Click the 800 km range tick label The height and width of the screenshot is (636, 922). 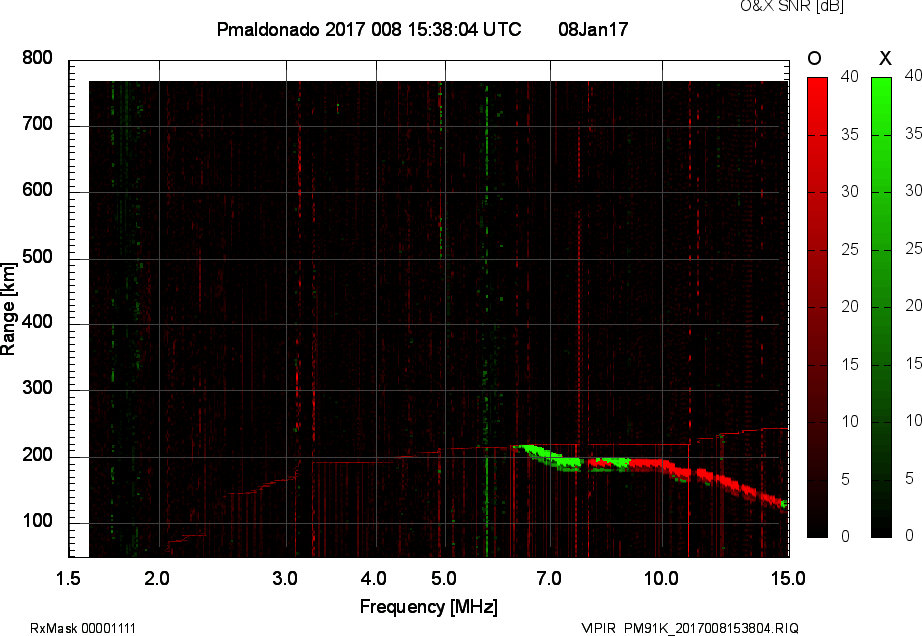(x=38, y=58)
